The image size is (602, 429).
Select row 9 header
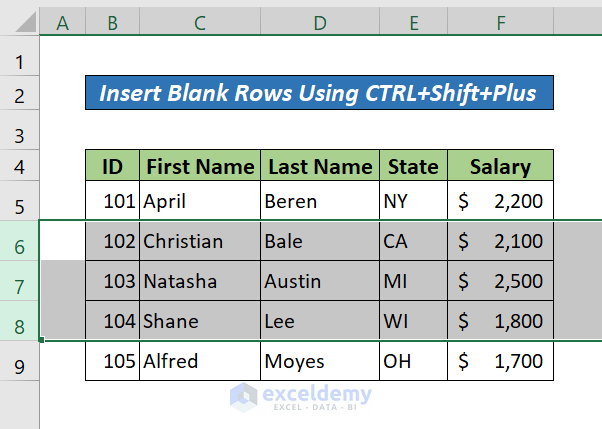tap(20, 362)
